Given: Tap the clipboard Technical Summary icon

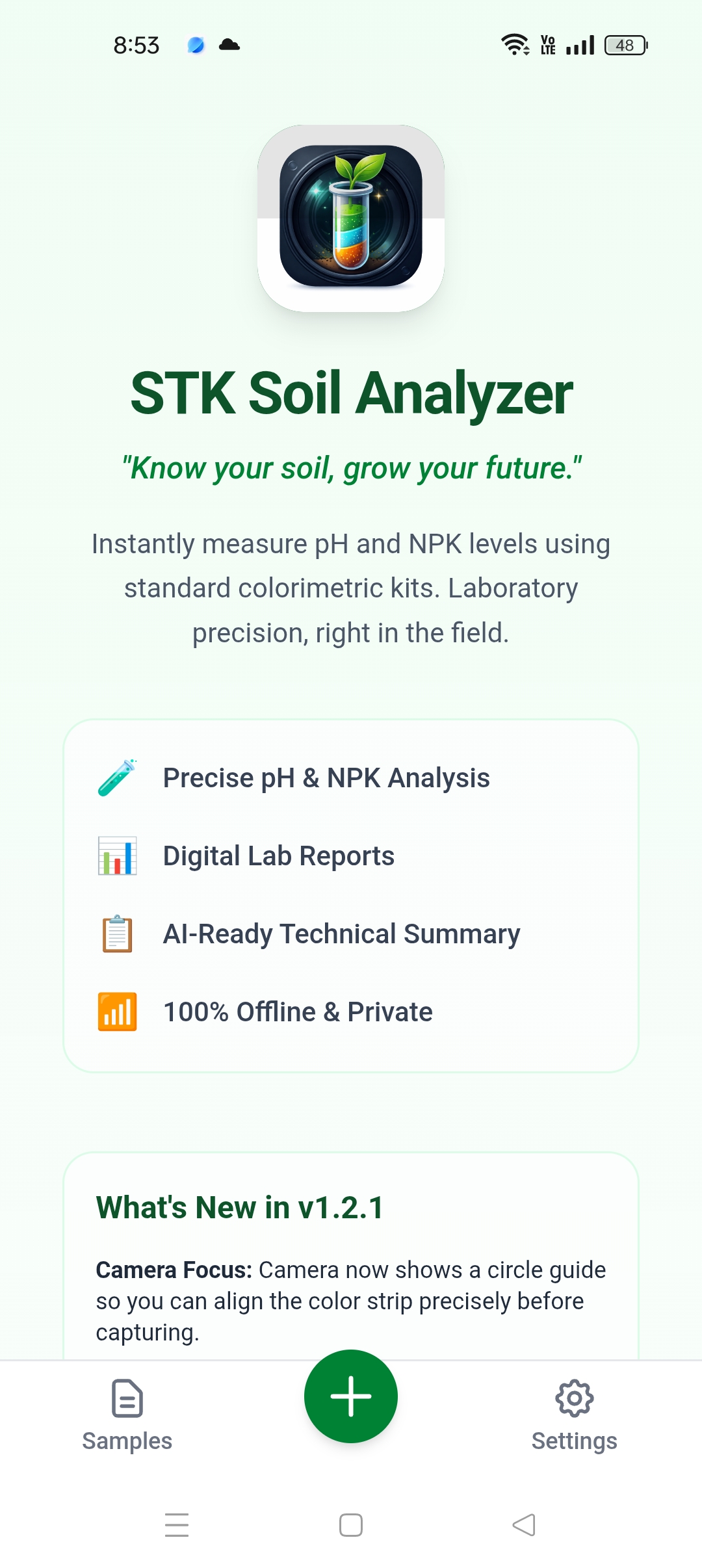Looking at the screenshot, I should point(117,934).
